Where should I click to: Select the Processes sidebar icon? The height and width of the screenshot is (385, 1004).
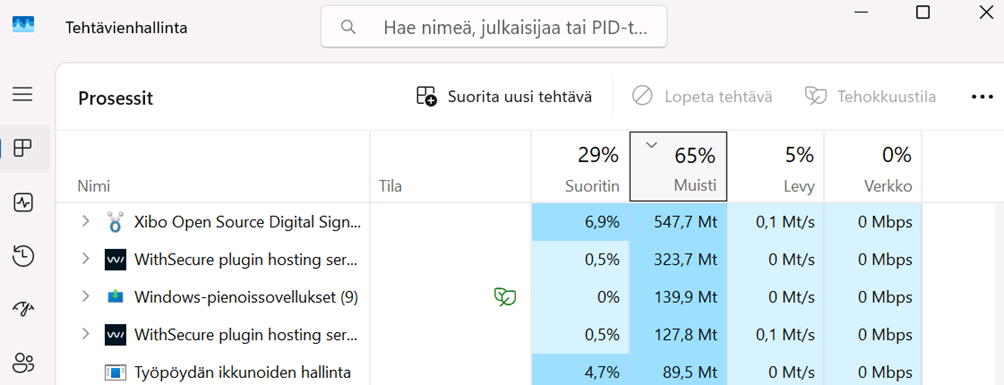(x=22, y=149)
